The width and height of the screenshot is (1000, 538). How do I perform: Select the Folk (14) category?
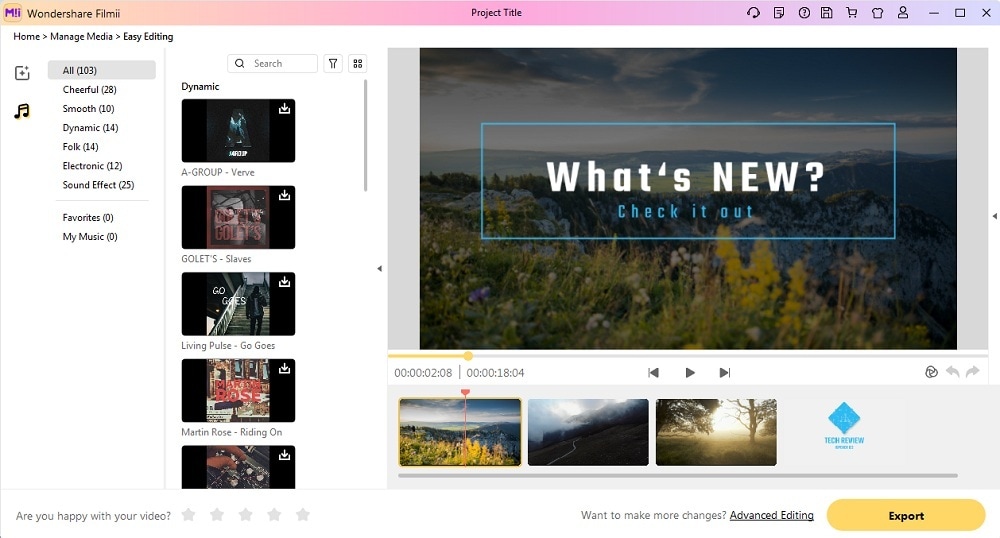[80, 147]
